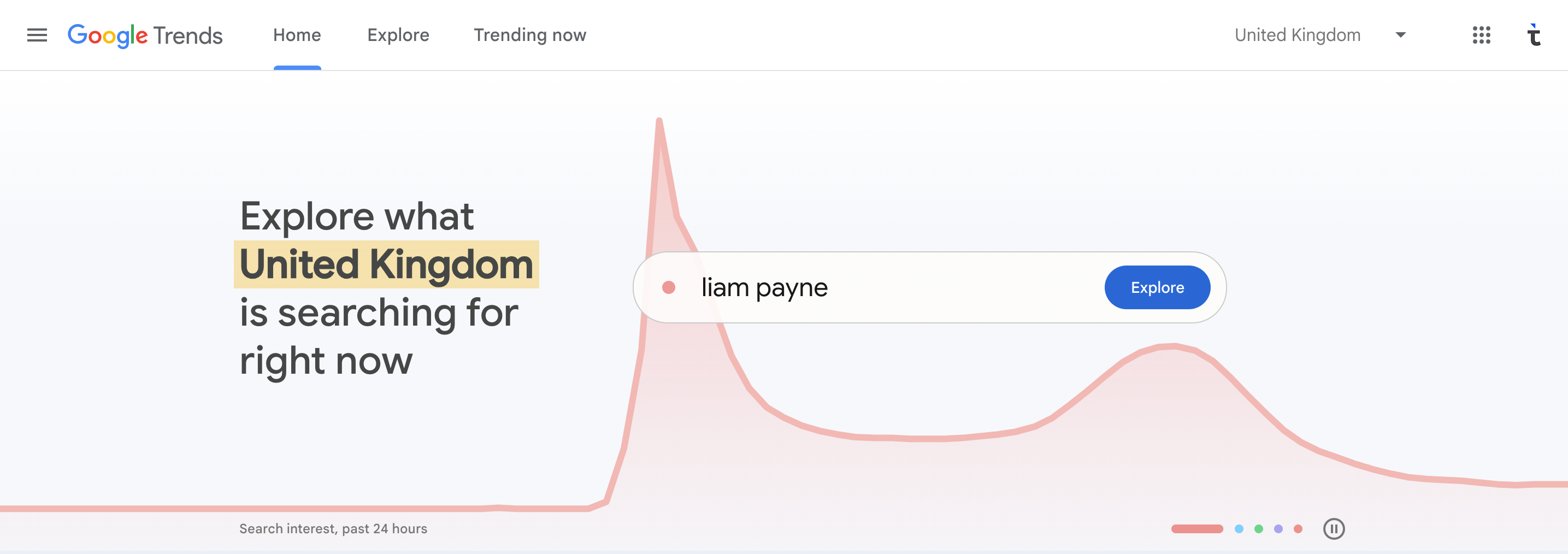Image resolution: width=1568 pixels, height=554 pixels.
Task: Click the arrow beside United Kingdom
Action: (x=1400, y=36)
